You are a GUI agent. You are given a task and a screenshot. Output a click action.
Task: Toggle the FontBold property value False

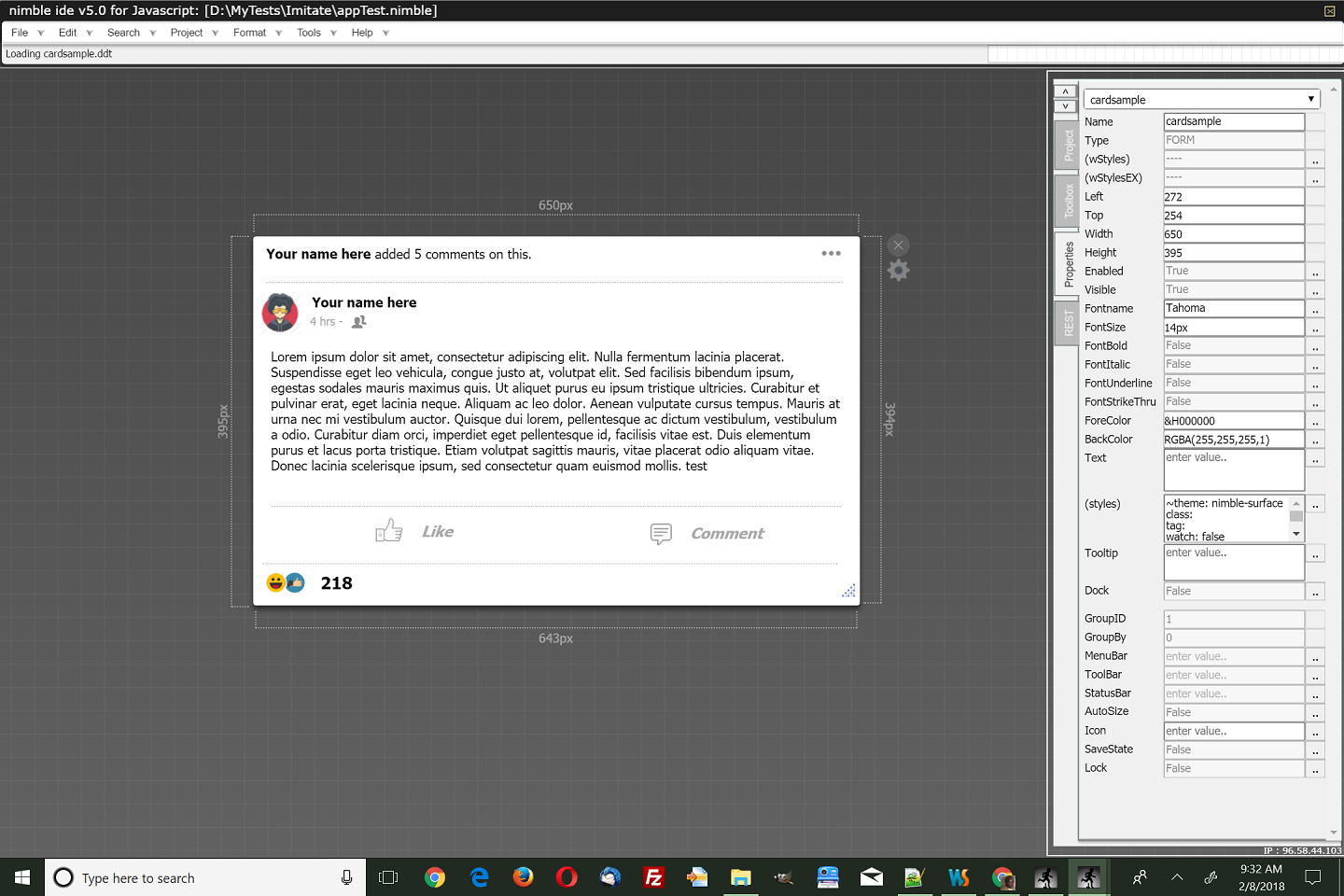pos(1234,345)
